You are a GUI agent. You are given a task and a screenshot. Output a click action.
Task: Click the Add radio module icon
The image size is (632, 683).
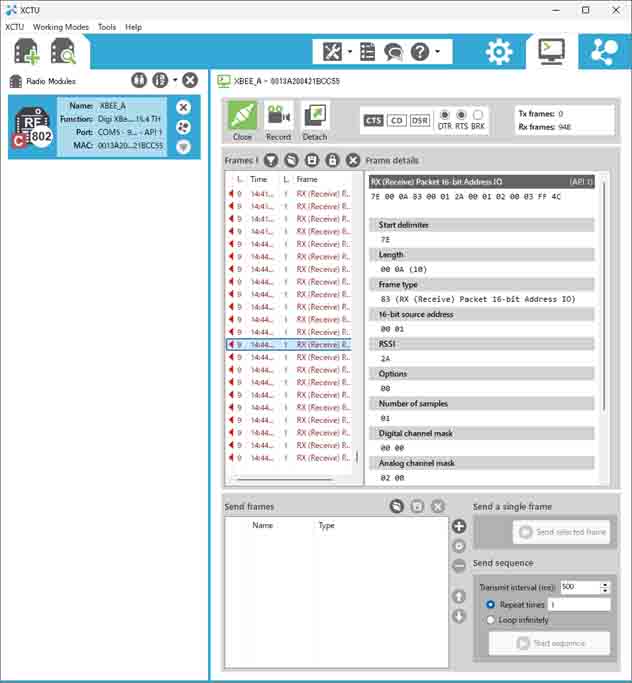pyautogui.click(x=27, y=51)
